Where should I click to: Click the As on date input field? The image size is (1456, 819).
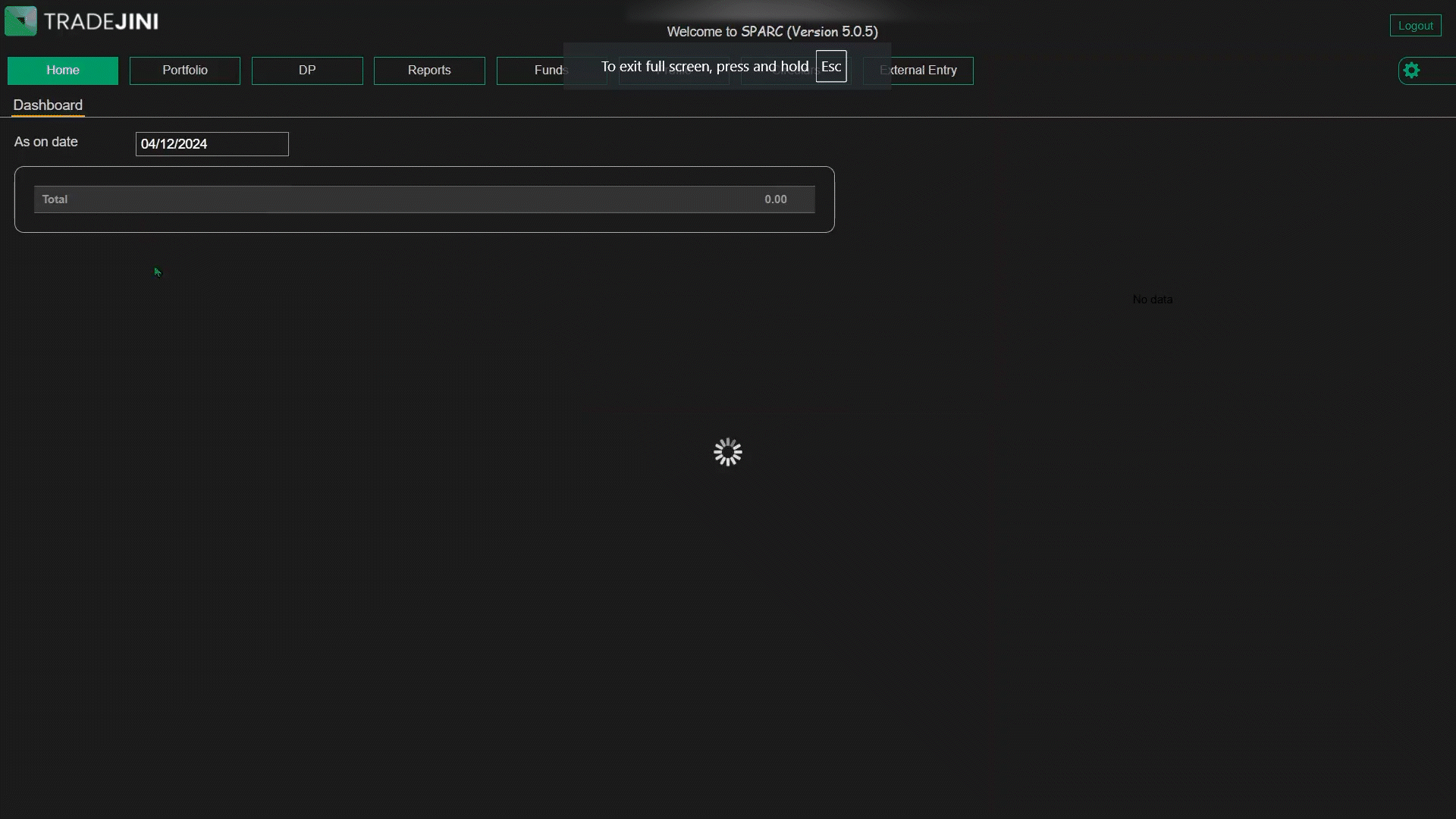tap(212, 144)
